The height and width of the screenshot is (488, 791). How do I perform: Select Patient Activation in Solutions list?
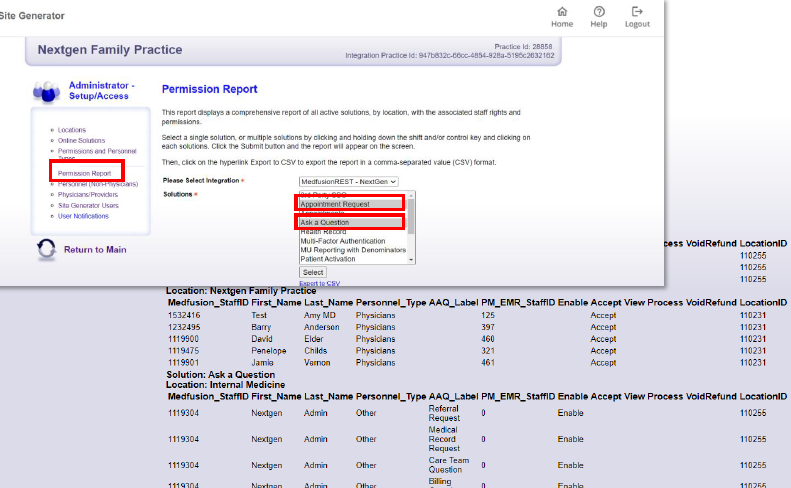353,259
